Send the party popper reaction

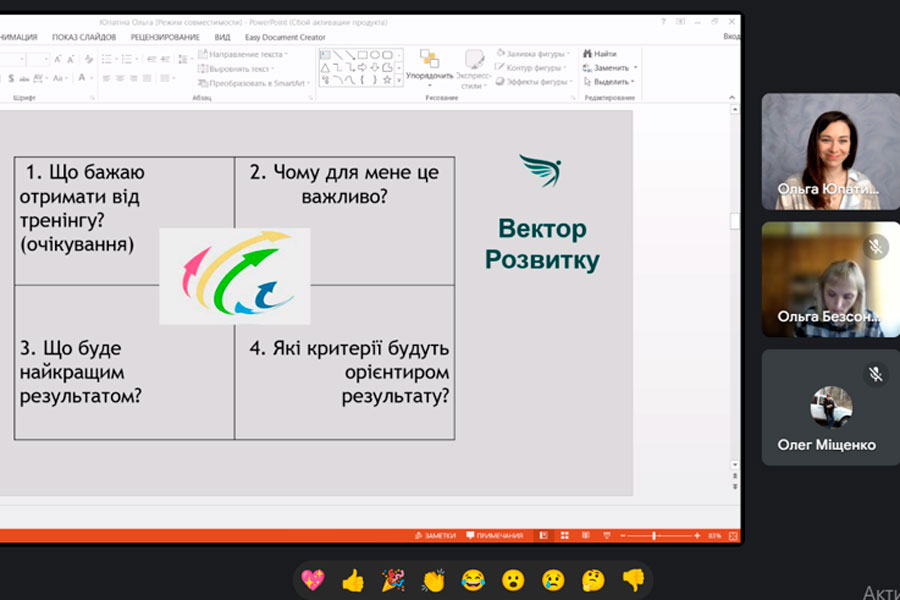pyautogui.click(x=393, y=580)
